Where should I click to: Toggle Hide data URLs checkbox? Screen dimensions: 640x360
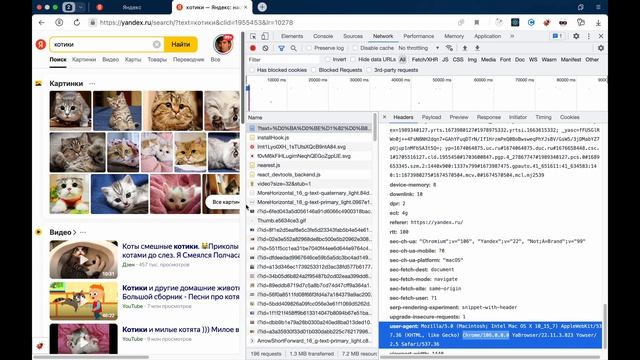[353, 60]
